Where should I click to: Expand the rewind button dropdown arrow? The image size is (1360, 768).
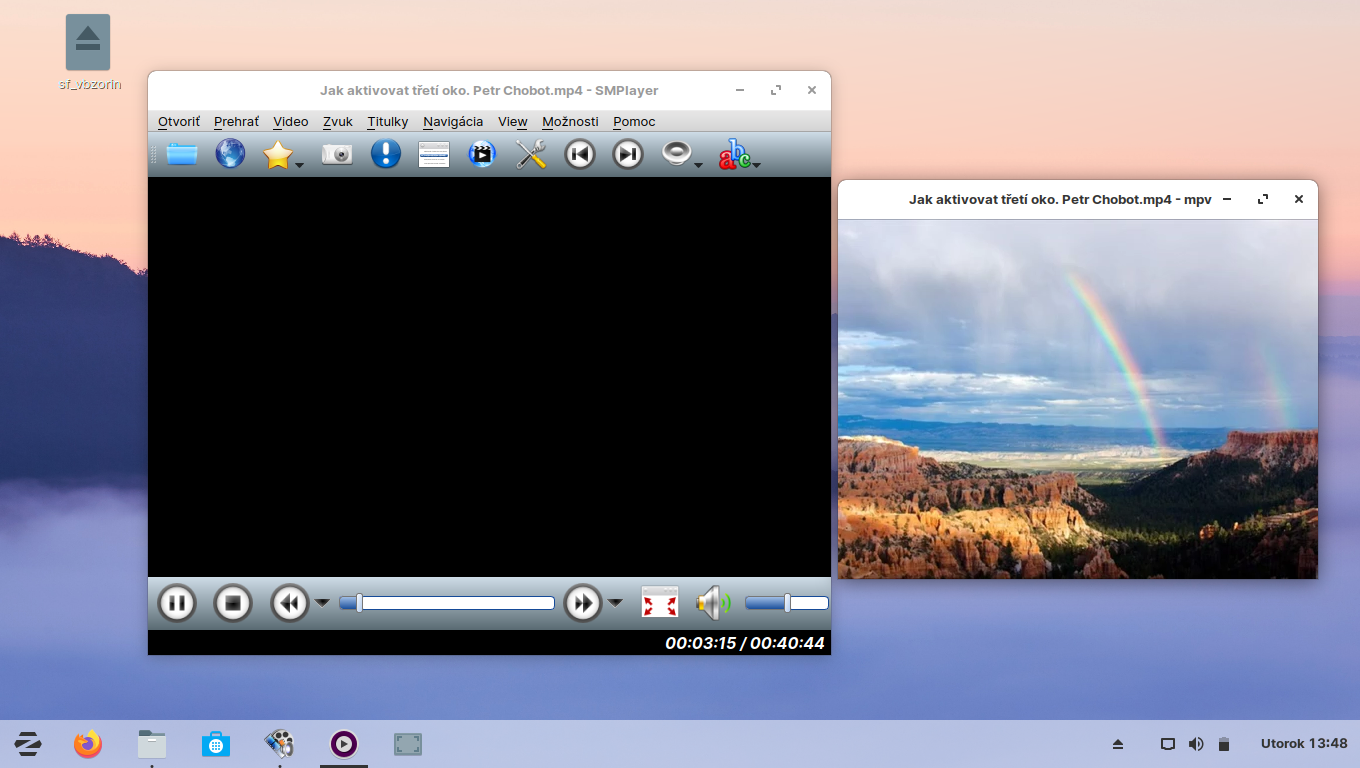click(322, 603)
